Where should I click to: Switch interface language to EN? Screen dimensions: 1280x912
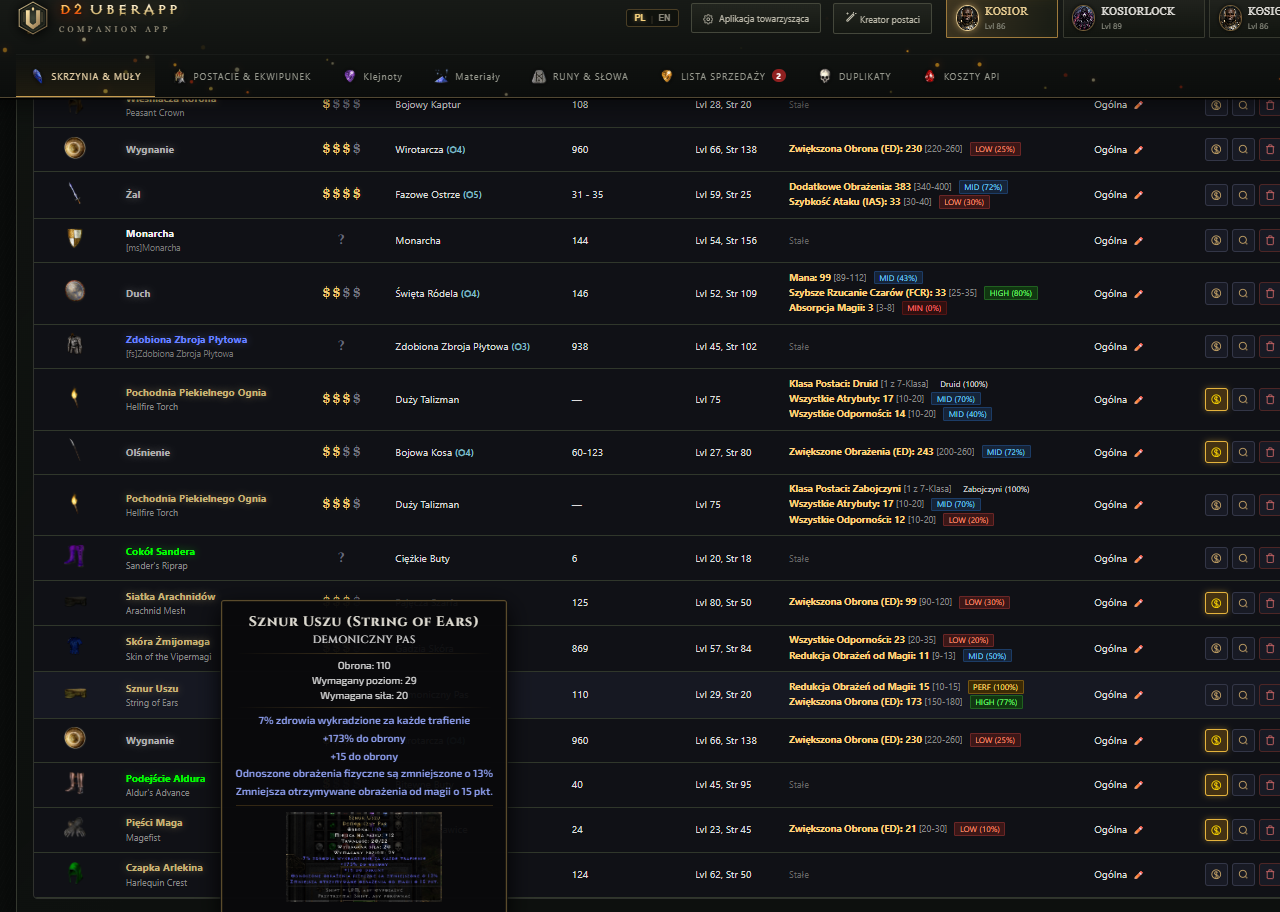click(664, 18)
